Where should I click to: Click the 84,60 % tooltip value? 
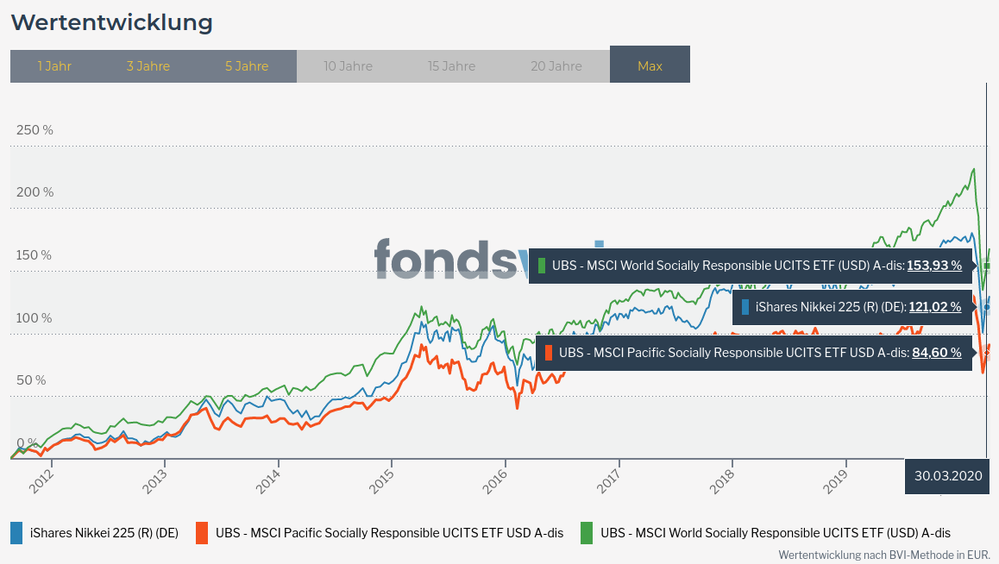click(936, 352)
